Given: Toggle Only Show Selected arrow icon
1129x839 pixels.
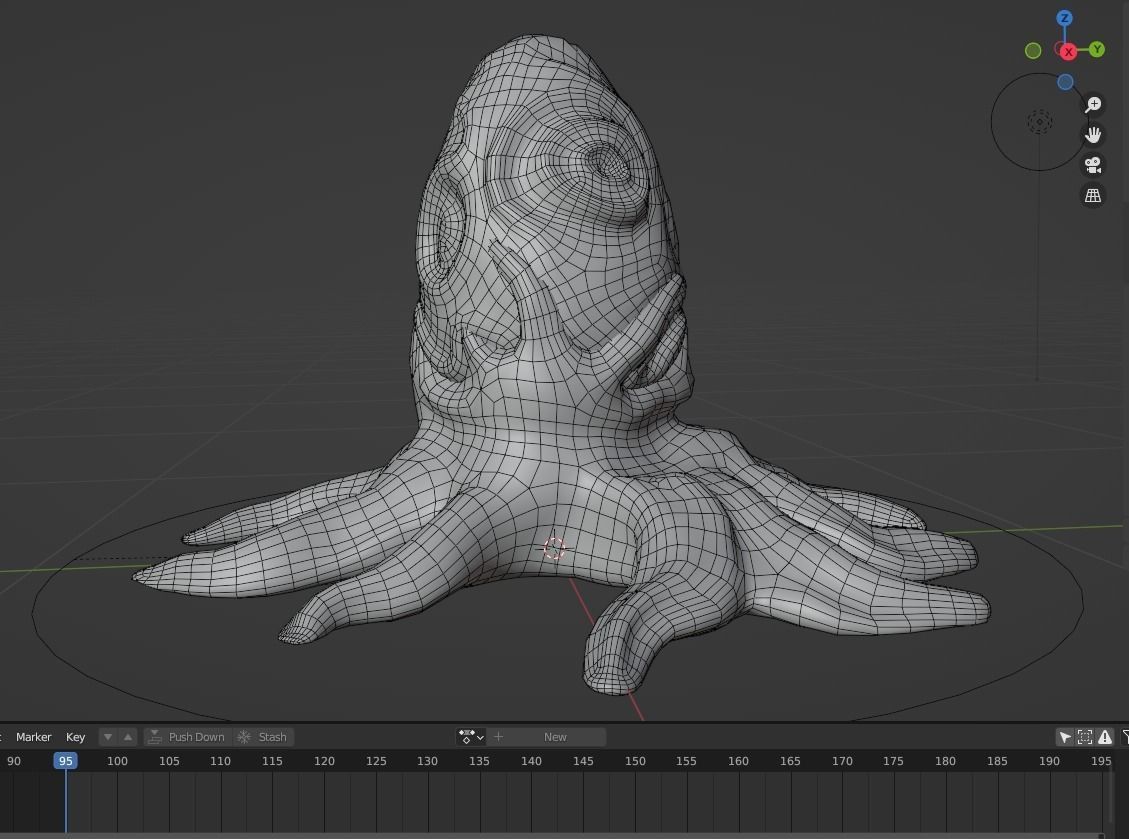Looking at the screenshot, I should (1065, 737).
